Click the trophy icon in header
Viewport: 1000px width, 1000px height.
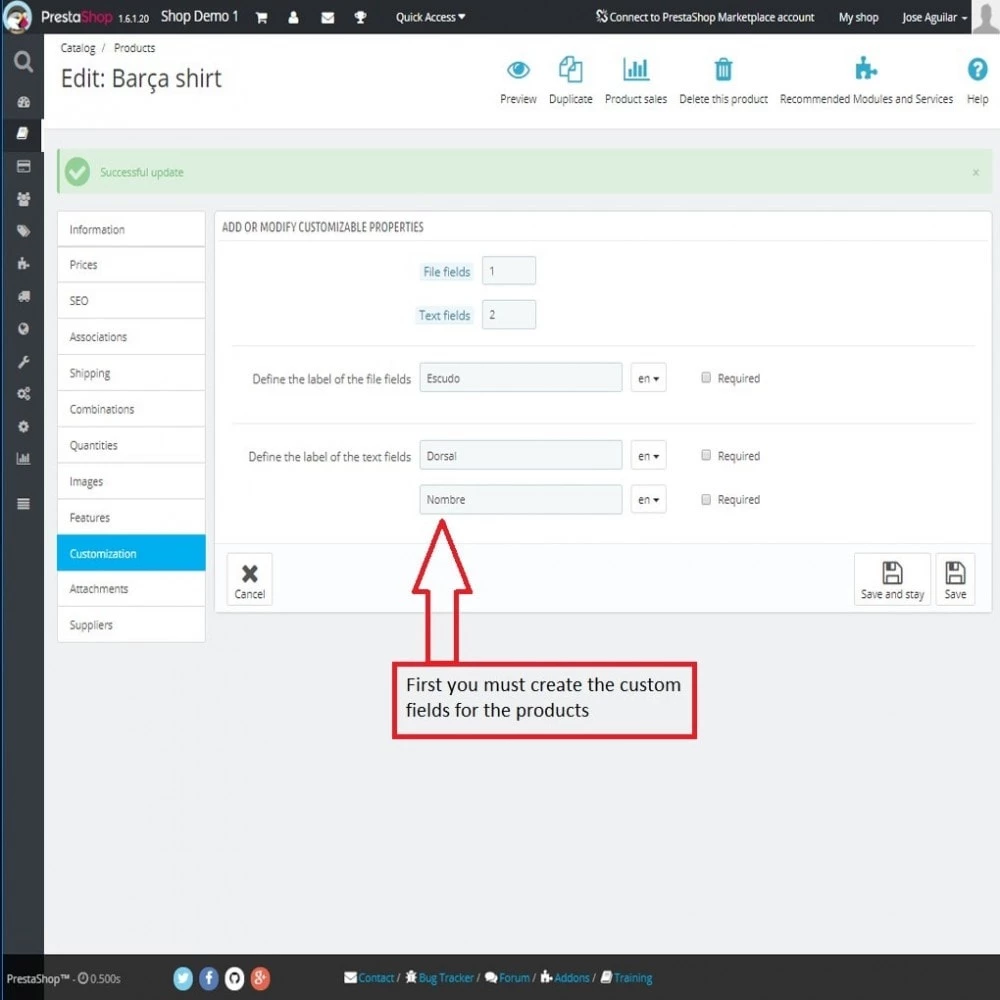click(x=360, y=18)
